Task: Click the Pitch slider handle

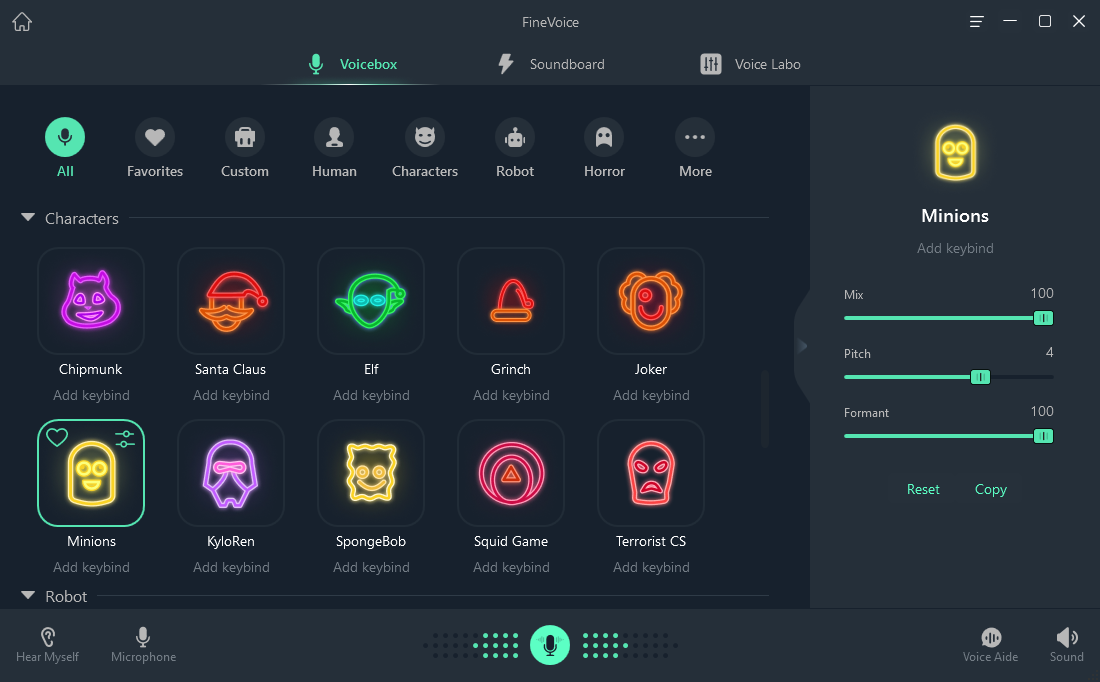Action: (980, 377)
